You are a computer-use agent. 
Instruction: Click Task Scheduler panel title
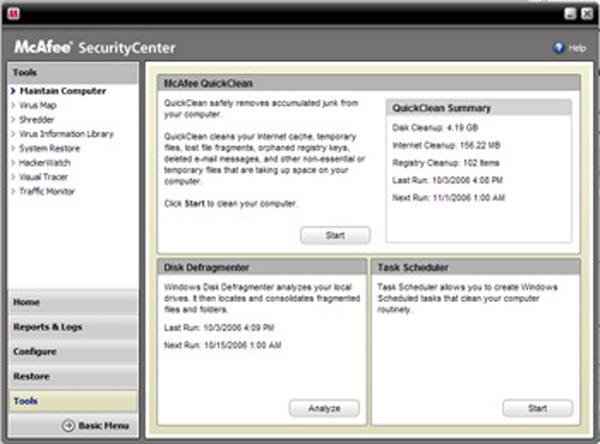tap(413, 268)
